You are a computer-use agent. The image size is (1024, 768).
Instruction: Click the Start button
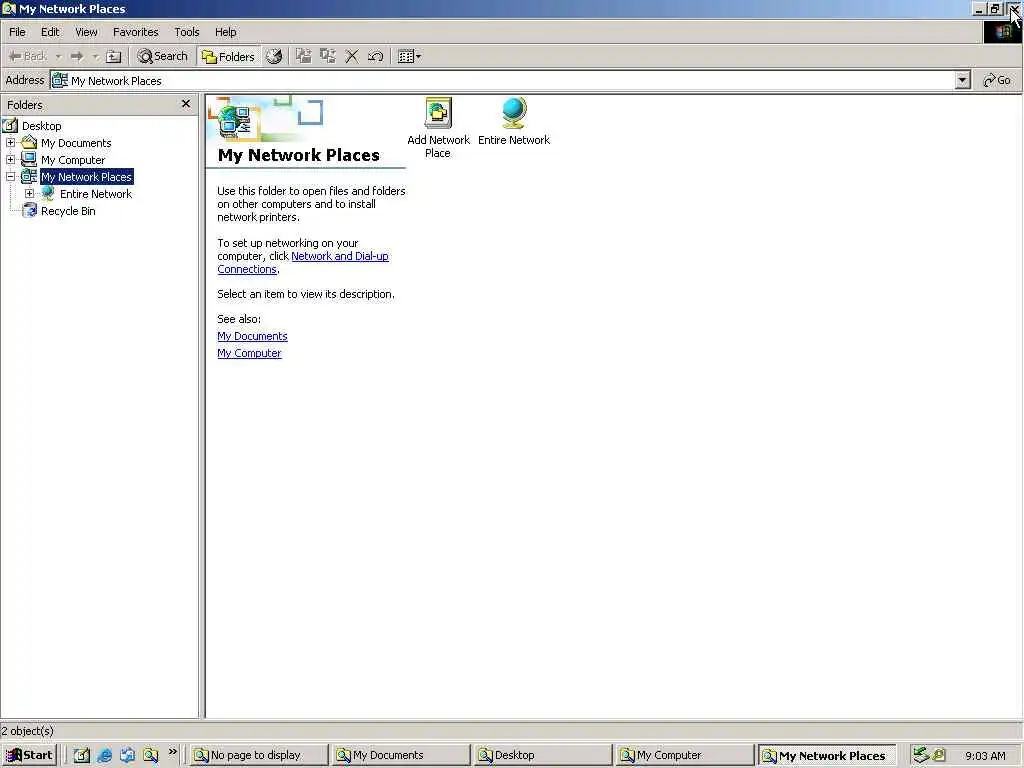29,756
